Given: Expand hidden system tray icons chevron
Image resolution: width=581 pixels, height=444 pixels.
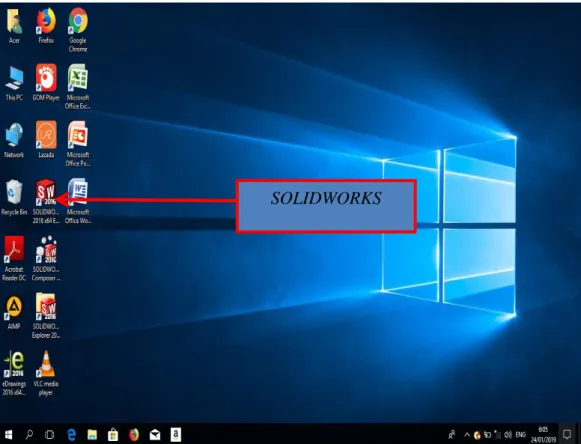Looking at the screenshot, I should (467, 435).
